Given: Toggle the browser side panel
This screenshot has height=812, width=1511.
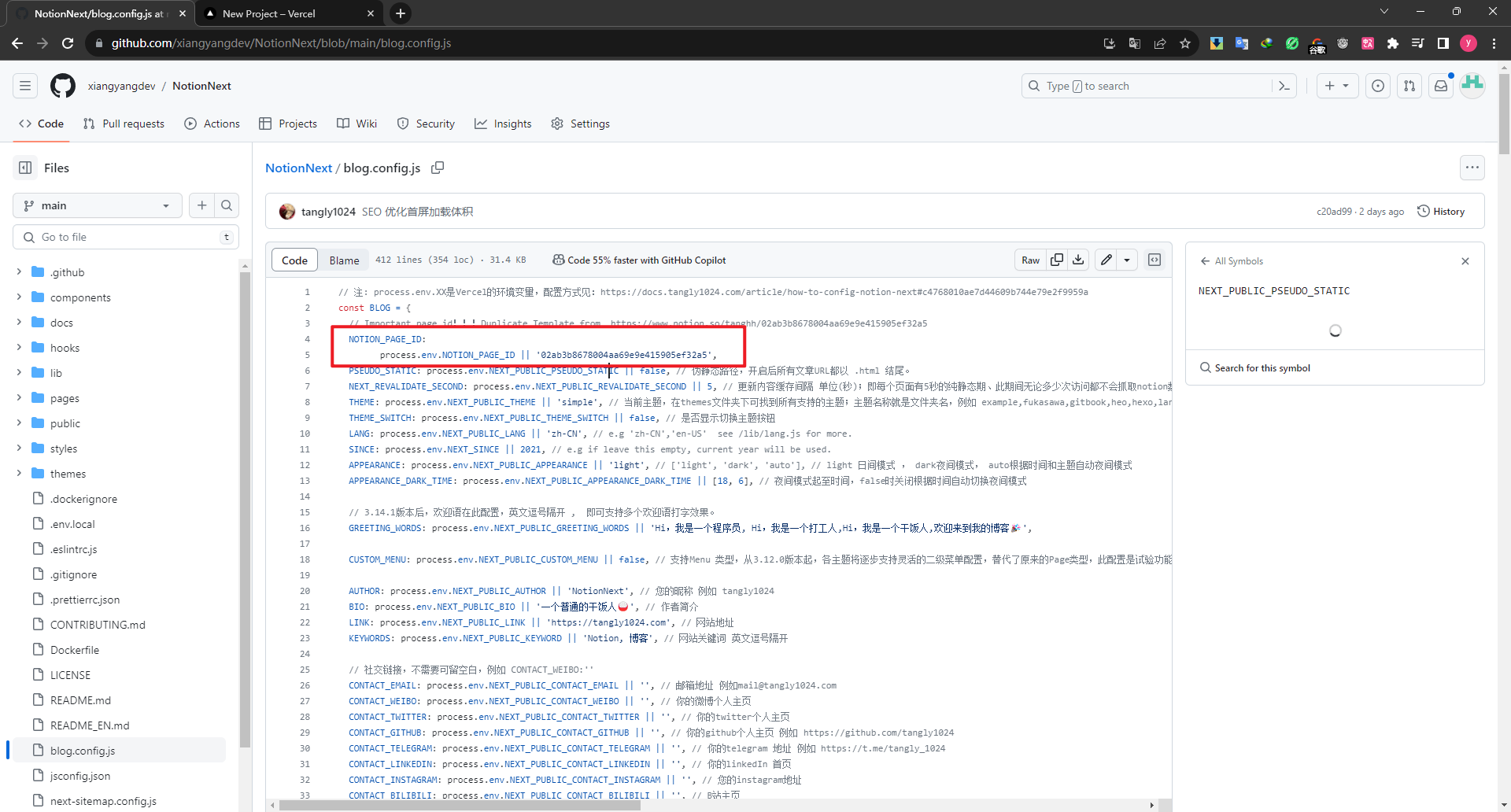Looking at the screenshot, I should (1443, 43).
